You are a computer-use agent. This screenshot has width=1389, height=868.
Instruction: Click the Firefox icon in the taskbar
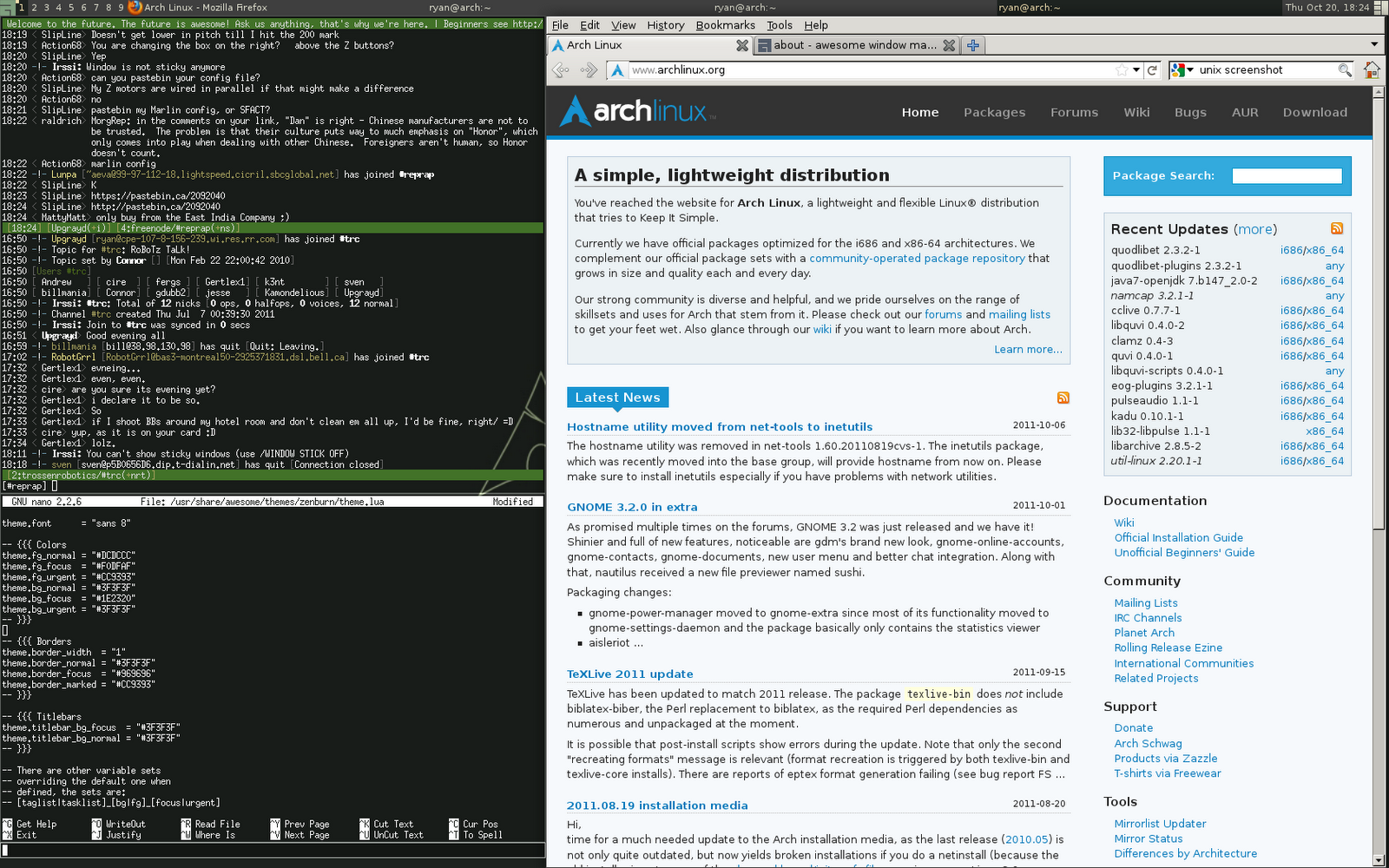[x=135, y=7]
